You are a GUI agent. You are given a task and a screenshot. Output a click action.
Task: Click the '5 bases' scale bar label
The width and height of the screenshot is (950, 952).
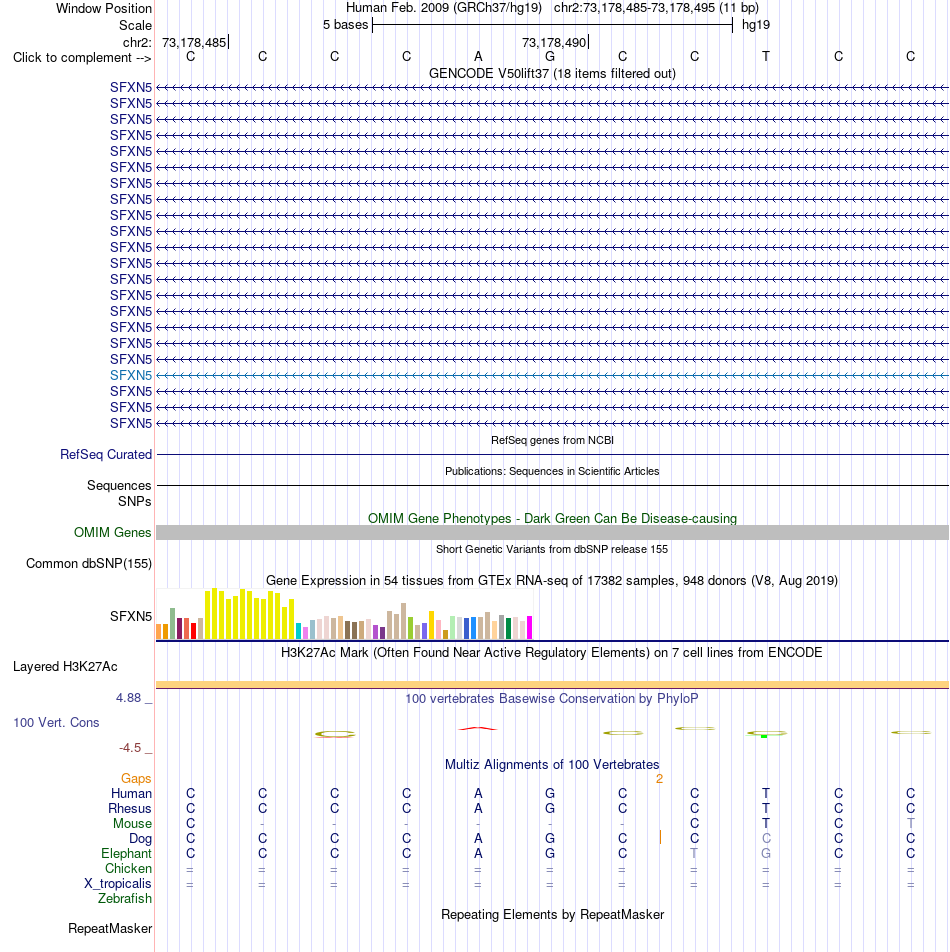[x=345, y=25]
